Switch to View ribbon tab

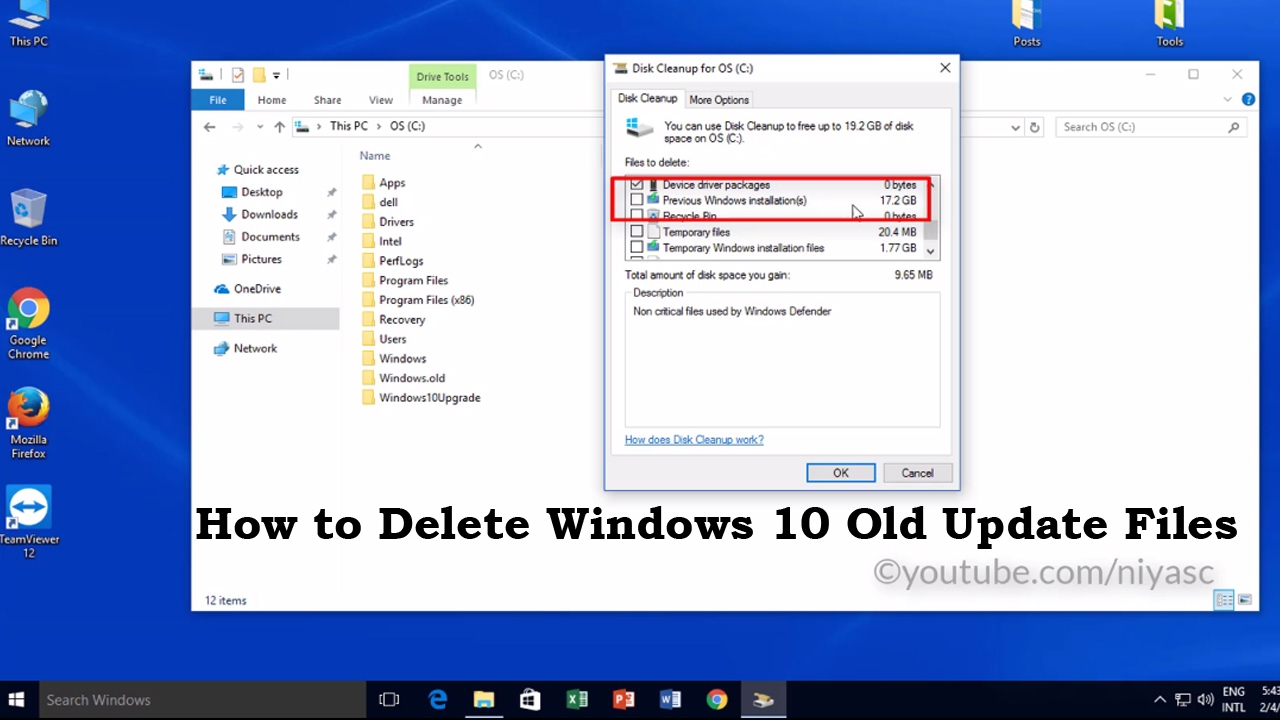(x=381, y=100)
